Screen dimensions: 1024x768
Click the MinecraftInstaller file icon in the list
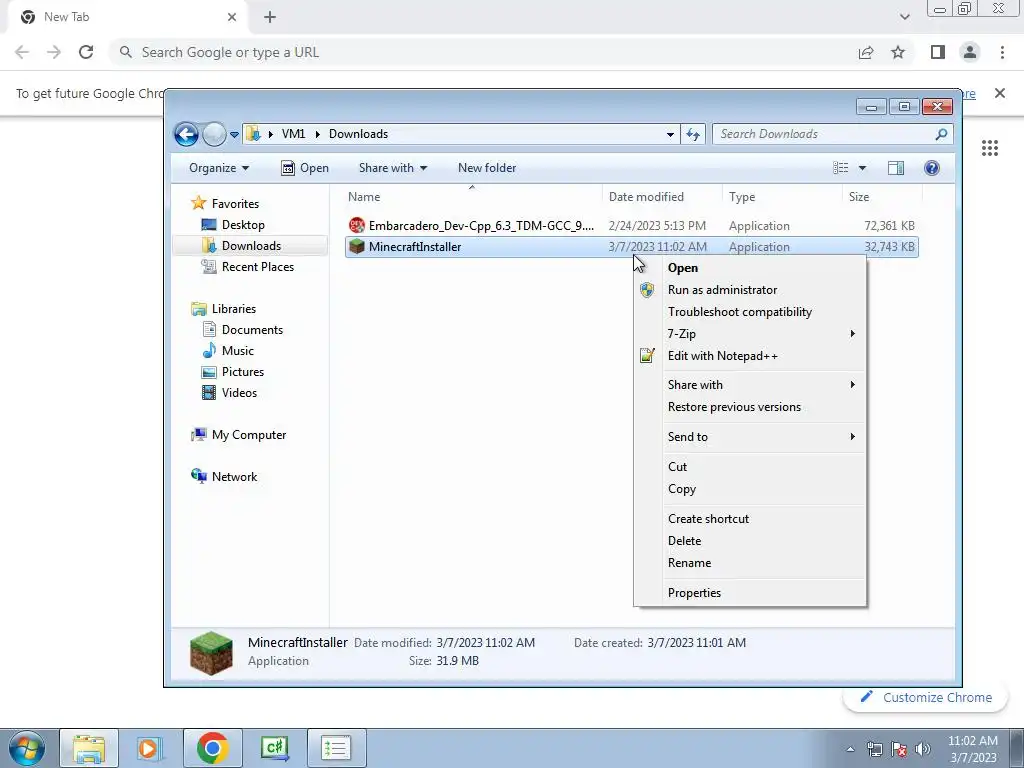(x=357, y=247)
